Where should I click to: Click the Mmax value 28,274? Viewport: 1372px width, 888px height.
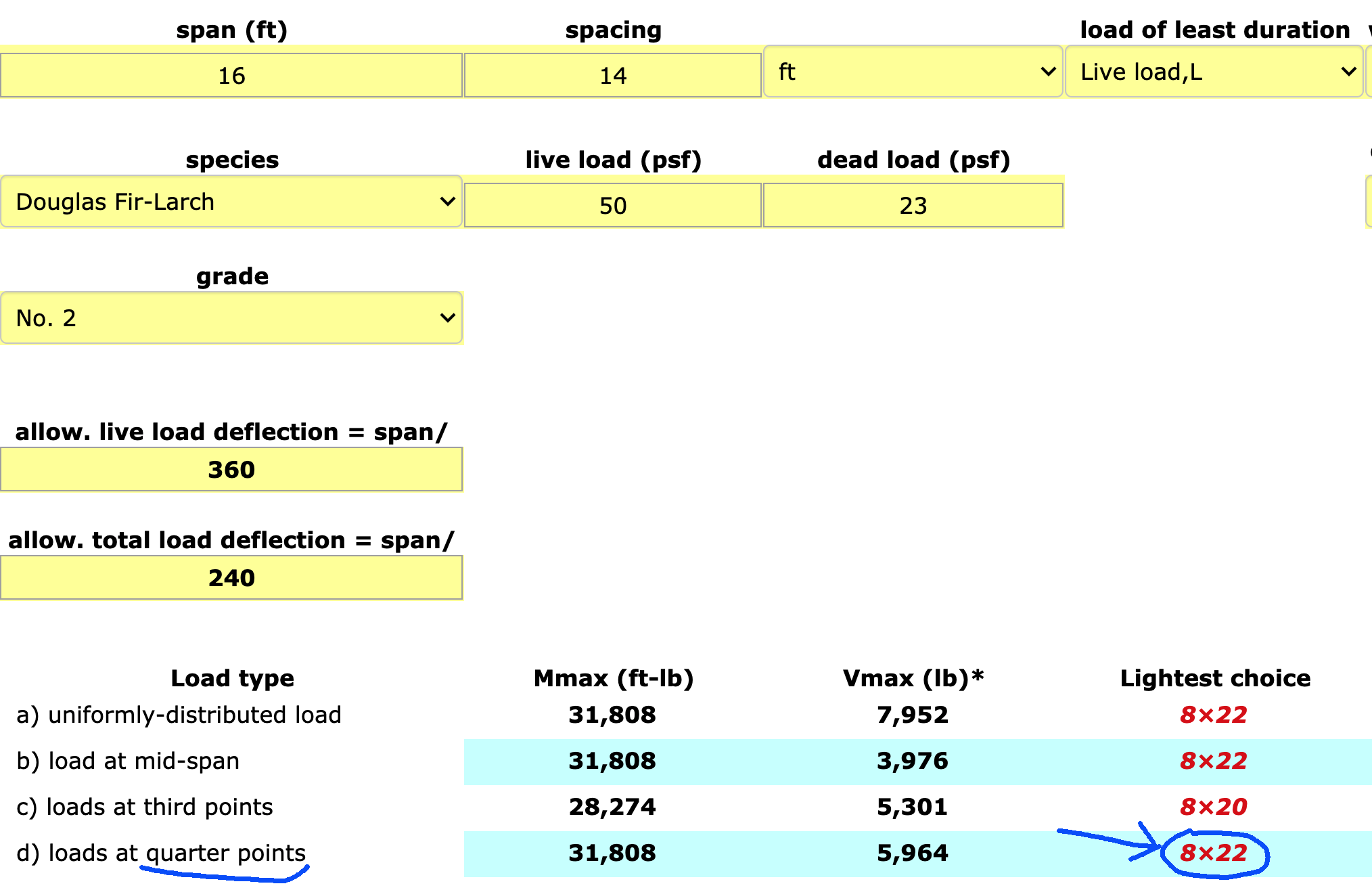[x=612, y=807]
